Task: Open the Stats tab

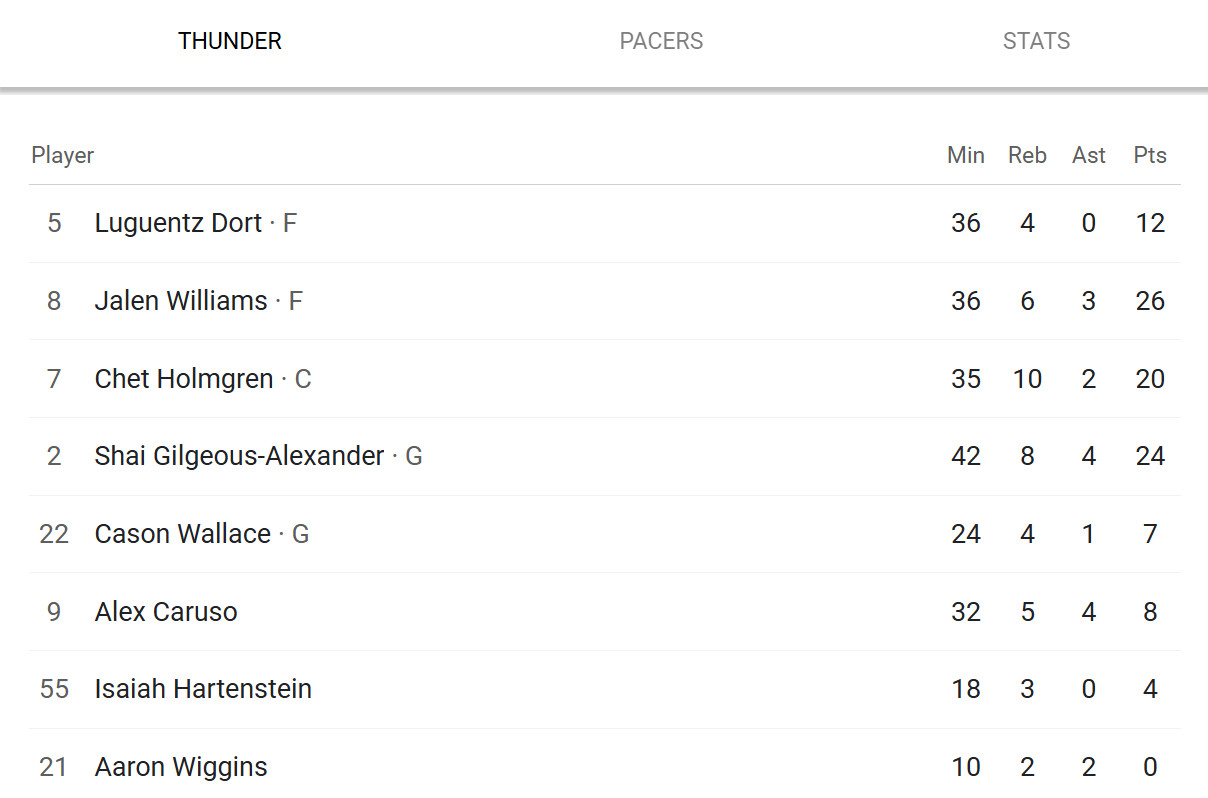Action: point(1036,41)
